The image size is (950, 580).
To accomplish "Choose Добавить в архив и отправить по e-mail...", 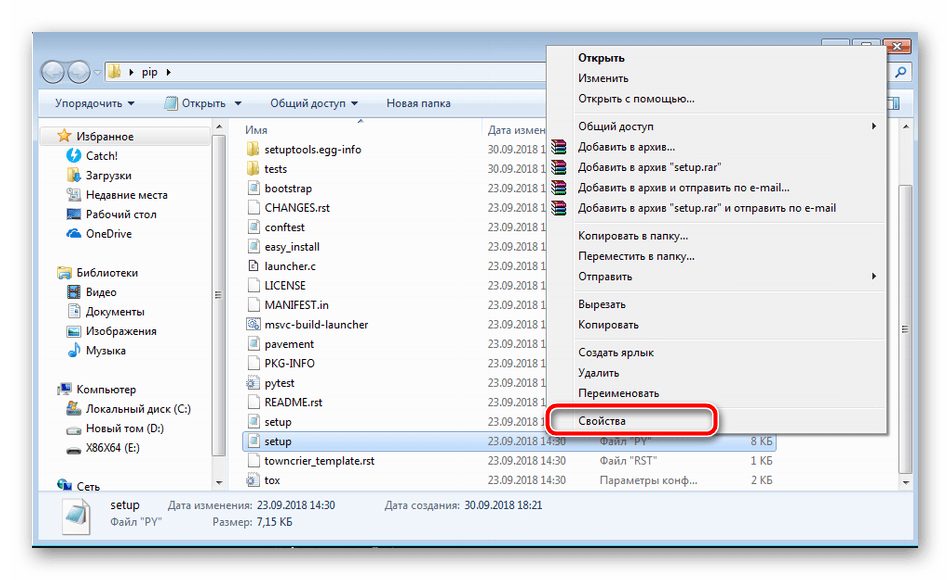I will 683,187.
